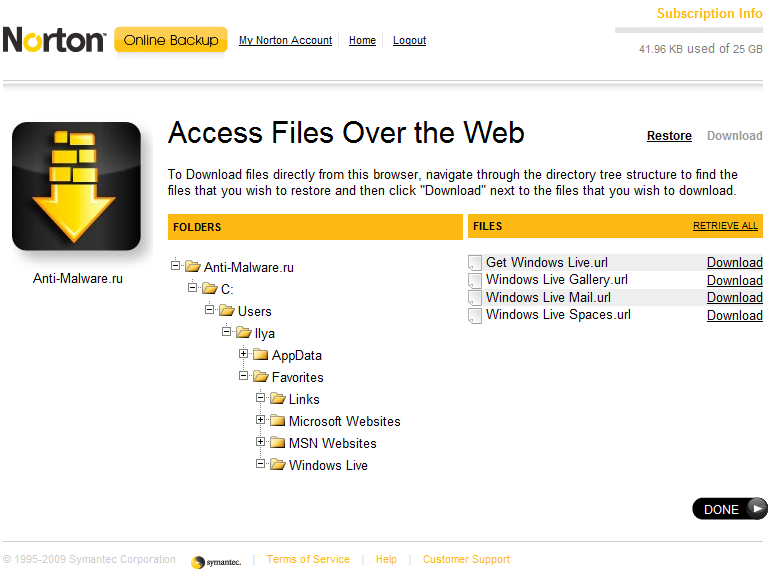Click the yellow download arrow backup icon
Viewport: 774px width, 571px height.
click(x=76, y=186)
